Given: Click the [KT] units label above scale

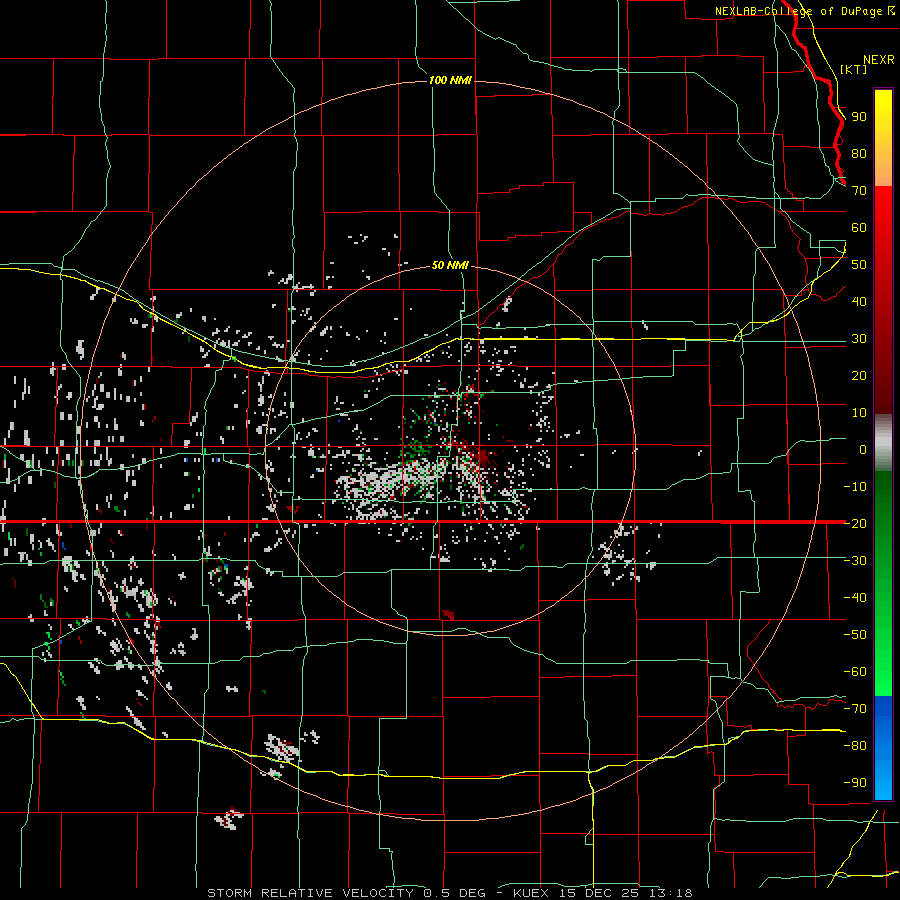Looking at the screenshot, I should pos(854,69).
